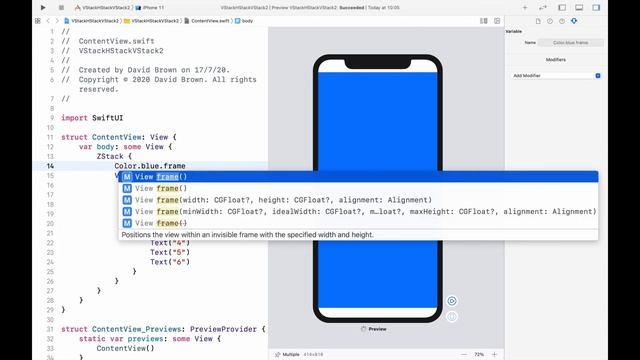Viewport: 640px width, 360px height.
Task: Open the History inspector tab
Action: (x=550, y=21)
